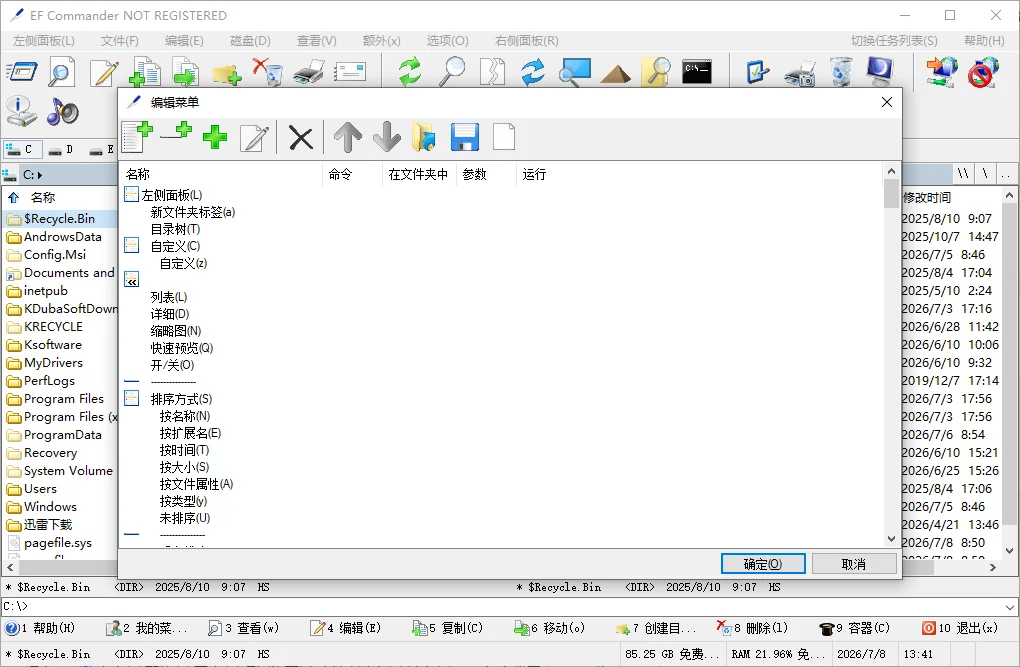Viewport: 1020px width, 667px height.
Task: Click the create new folder icon
Action: click(x=226, y=74)
